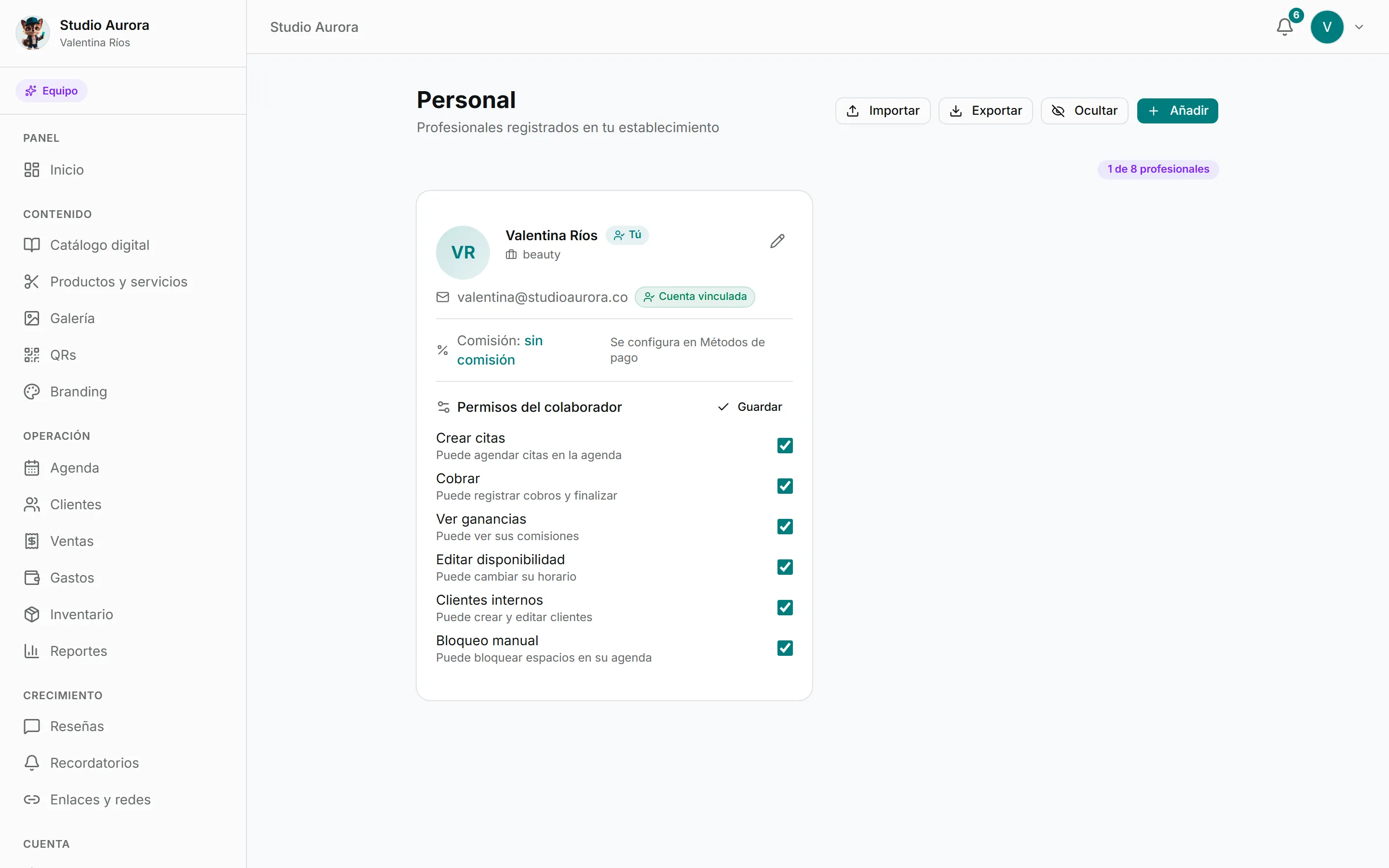This screenshot has width=1389, height=868.
Task: Click the Exportar button
Action: pyautogui.click(x=985, y=111)
